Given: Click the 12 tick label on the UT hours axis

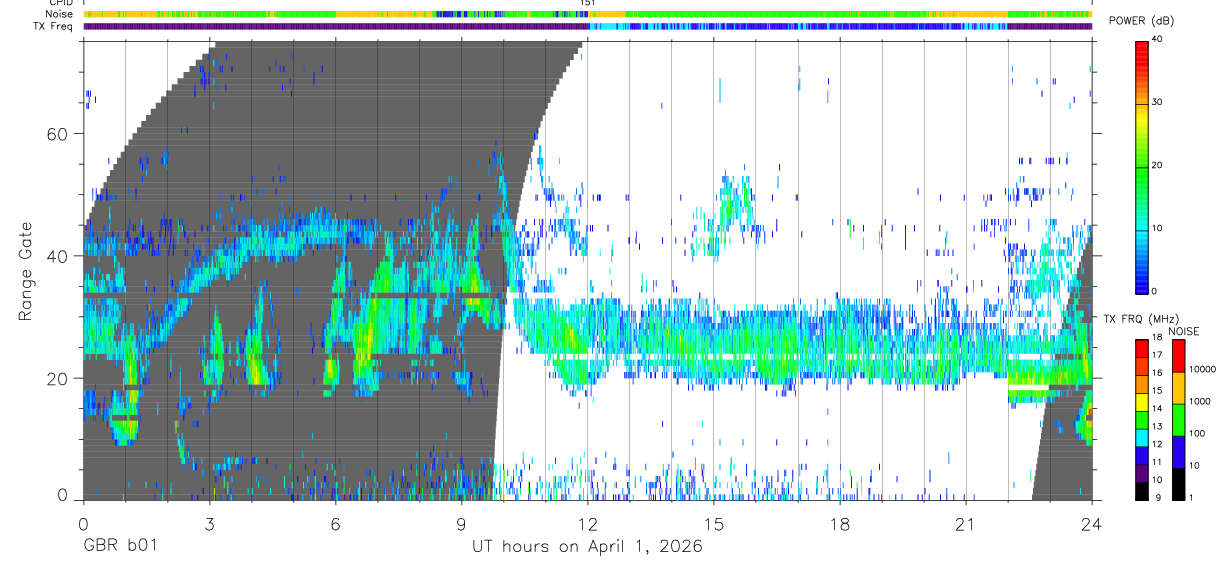Looking at the screenshot, I should click(x=588, y=523).
